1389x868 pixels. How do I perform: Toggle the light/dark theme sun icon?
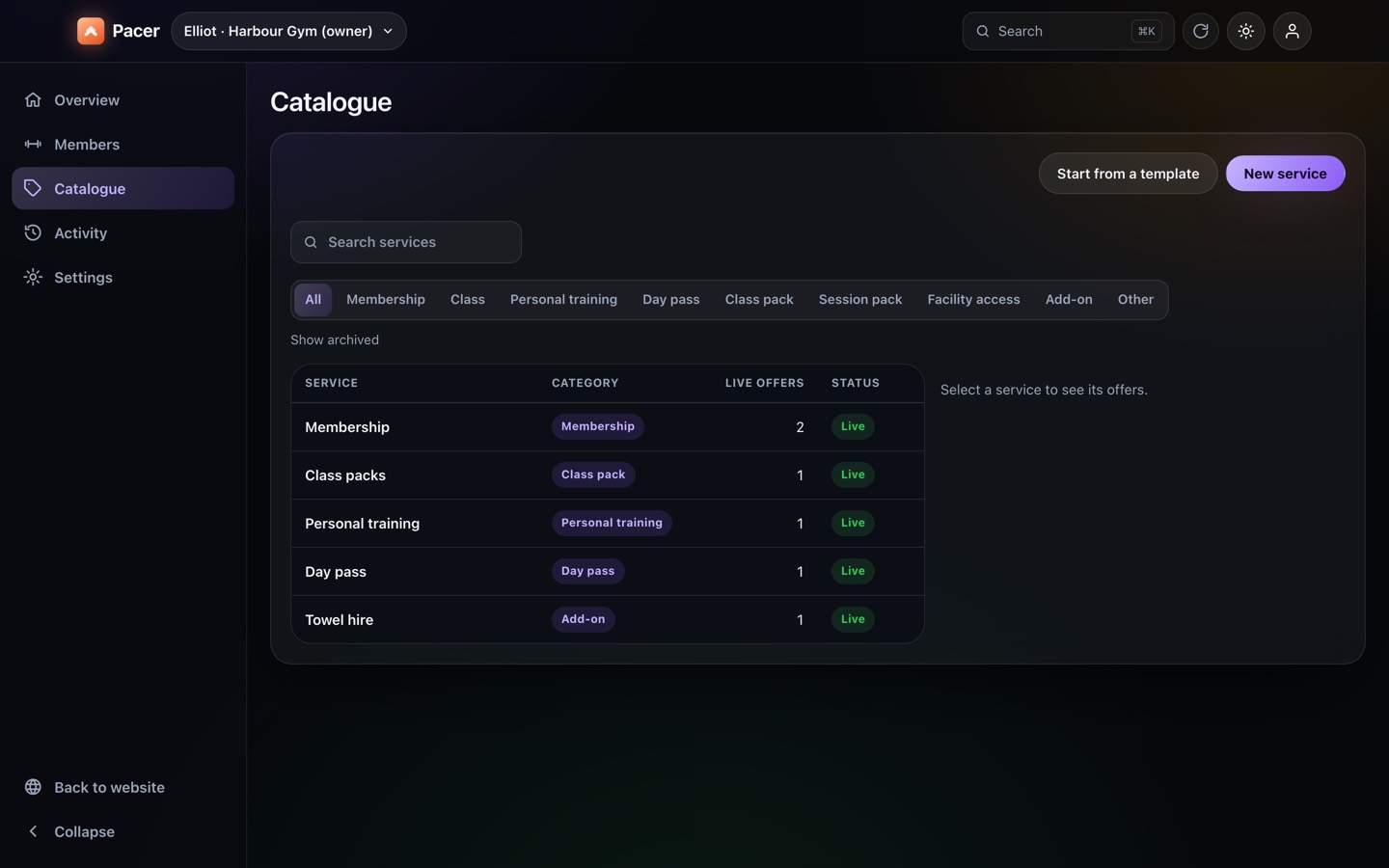pos(1246,31)
